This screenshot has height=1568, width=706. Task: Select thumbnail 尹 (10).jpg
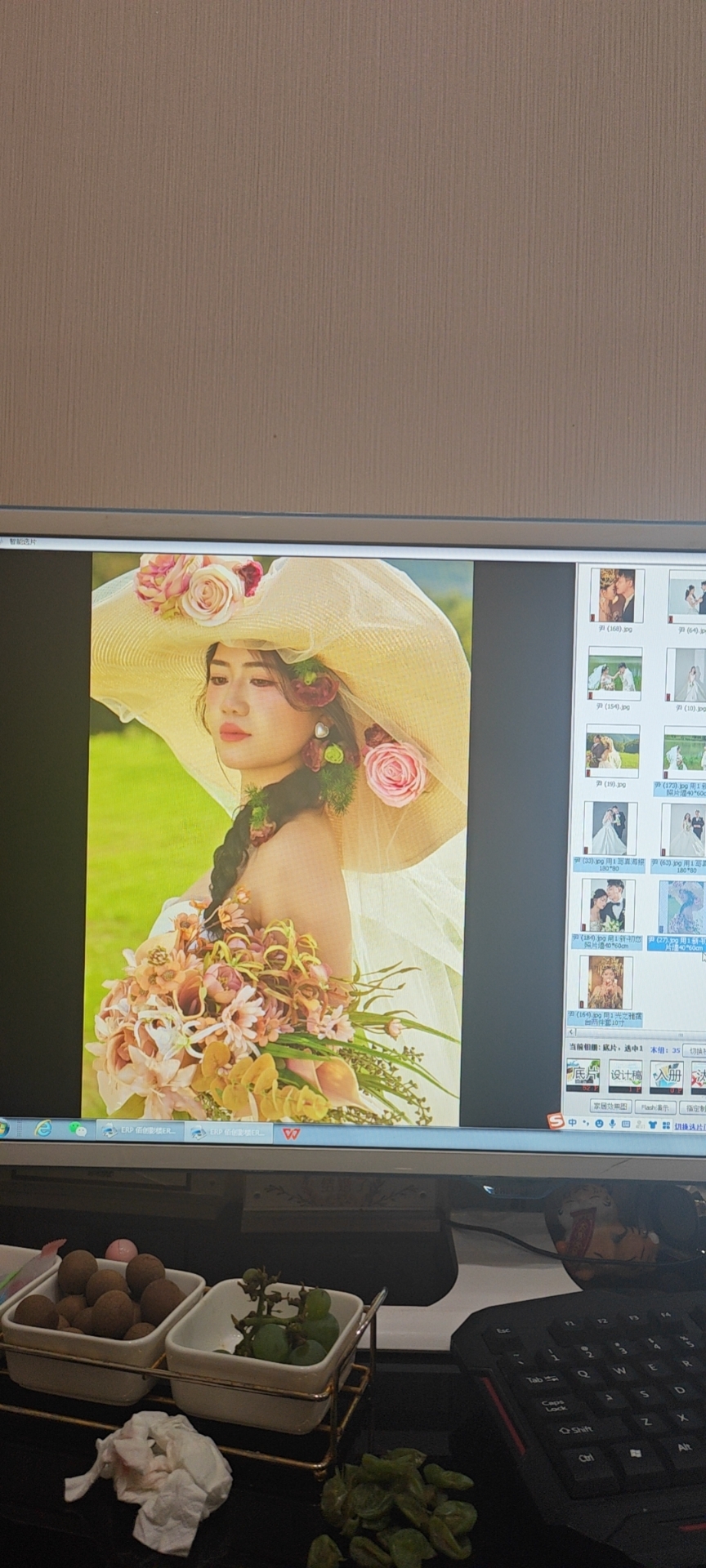click(687, 675)
